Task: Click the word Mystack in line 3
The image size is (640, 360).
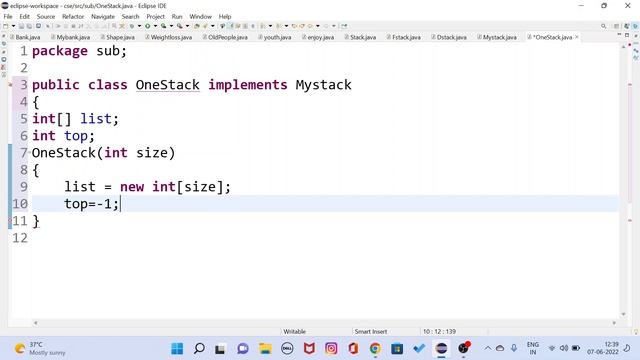Action: coord(323,85)
